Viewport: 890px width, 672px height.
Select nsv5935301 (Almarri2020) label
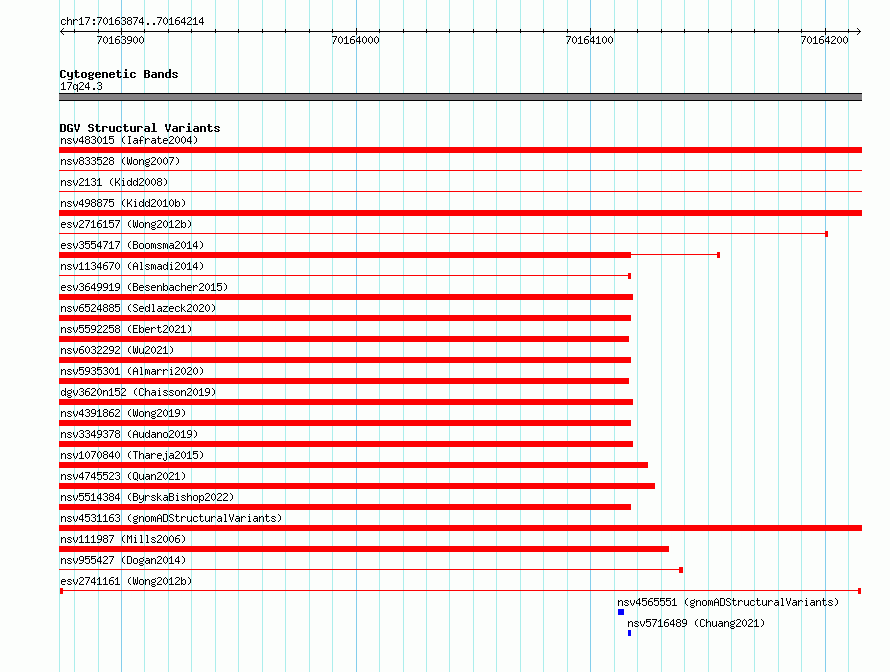tap(132, 371)
